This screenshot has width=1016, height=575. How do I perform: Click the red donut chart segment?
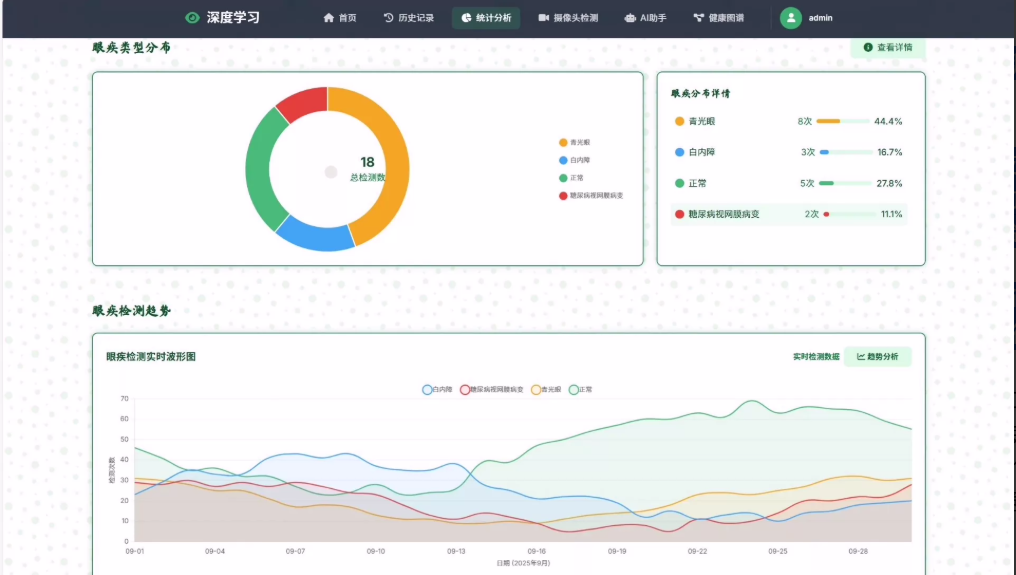click(x=305, y=101)
